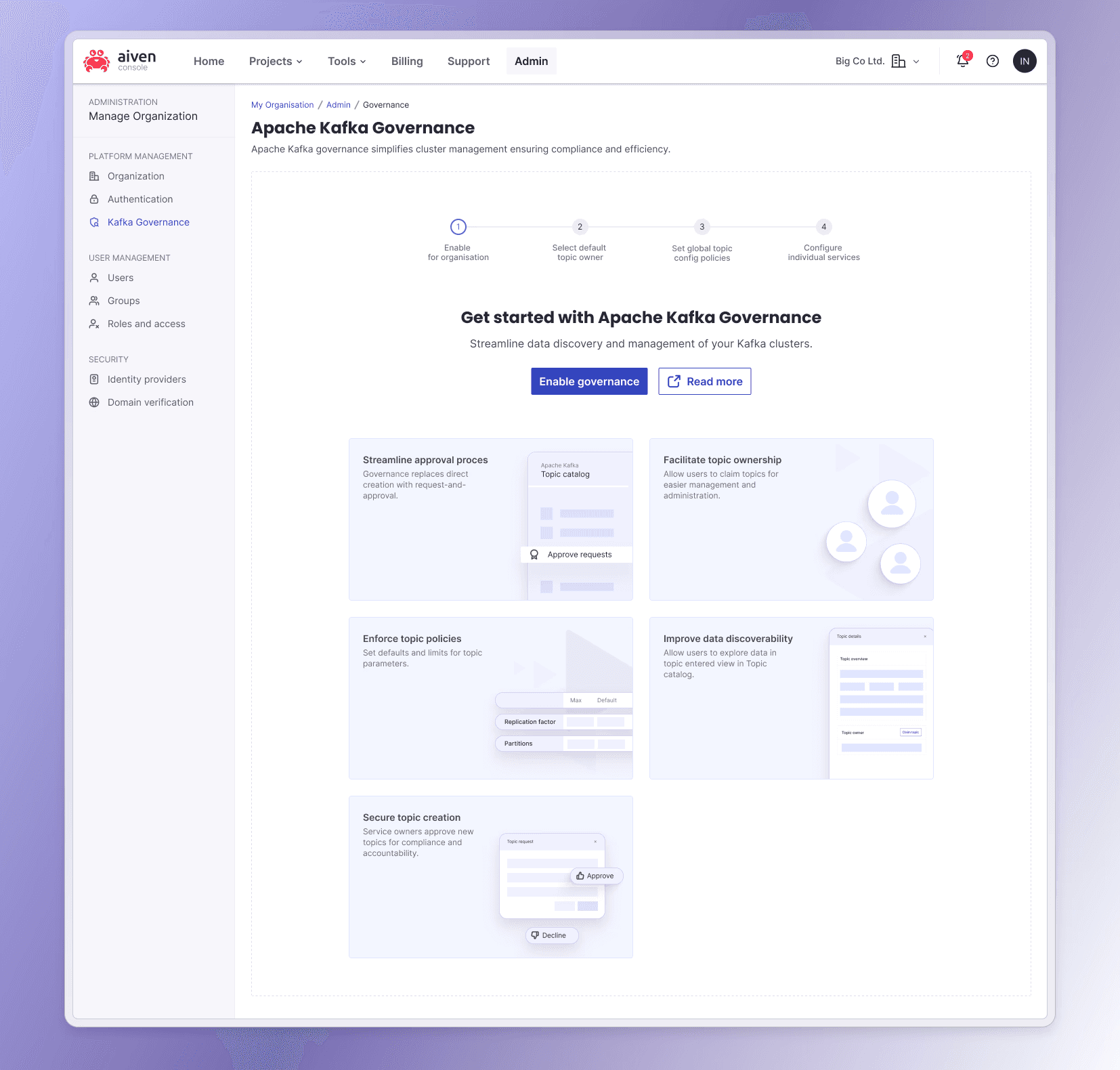Viewport: 1120px width, 1070px height.
Task: Click the Facilitate topic ownership card
Action: pyautogui.click(x=792, y=519)
